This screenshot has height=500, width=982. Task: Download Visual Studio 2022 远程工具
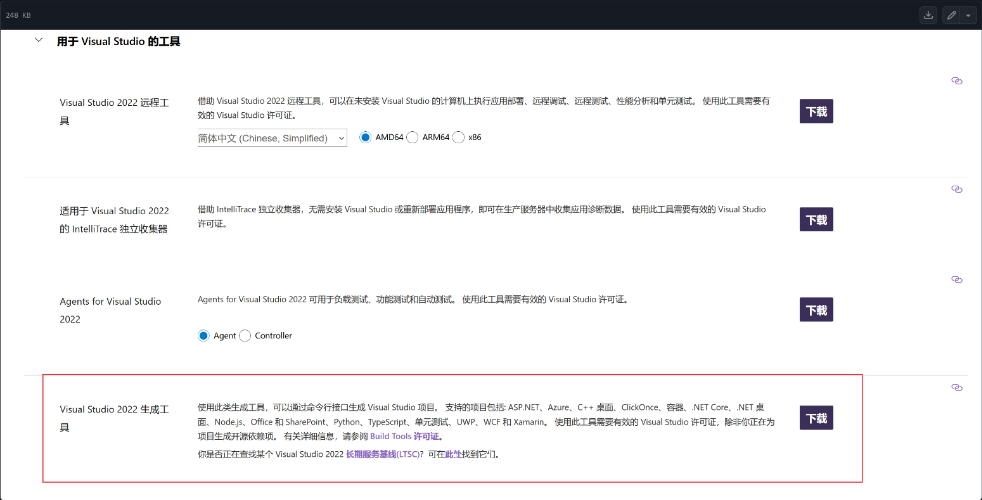pyautogui.click(x=816, y=111)
